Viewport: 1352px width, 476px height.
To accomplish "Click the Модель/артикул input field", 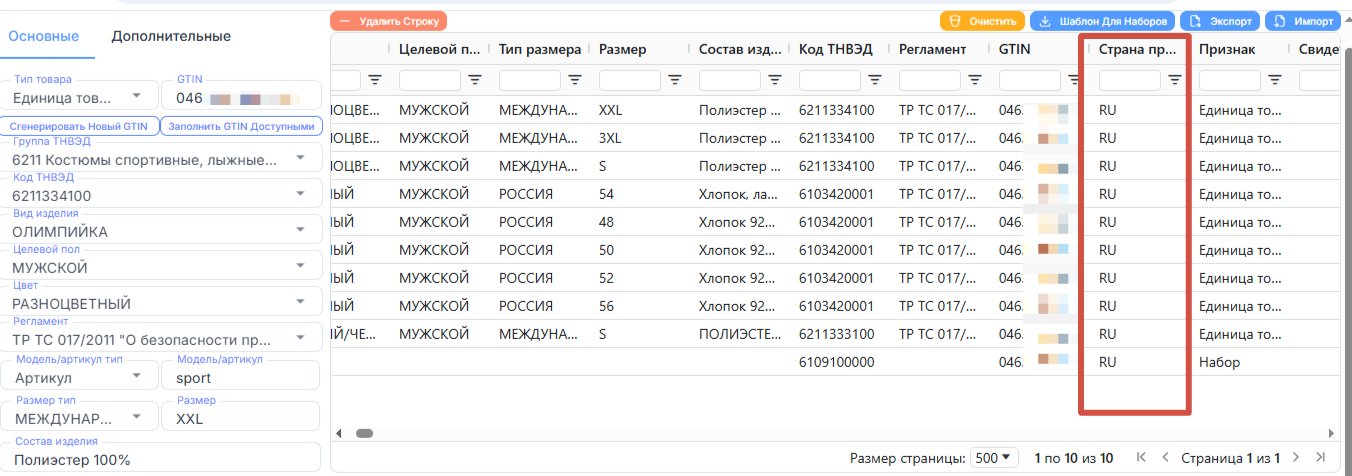I will click(x=240, y=376).
